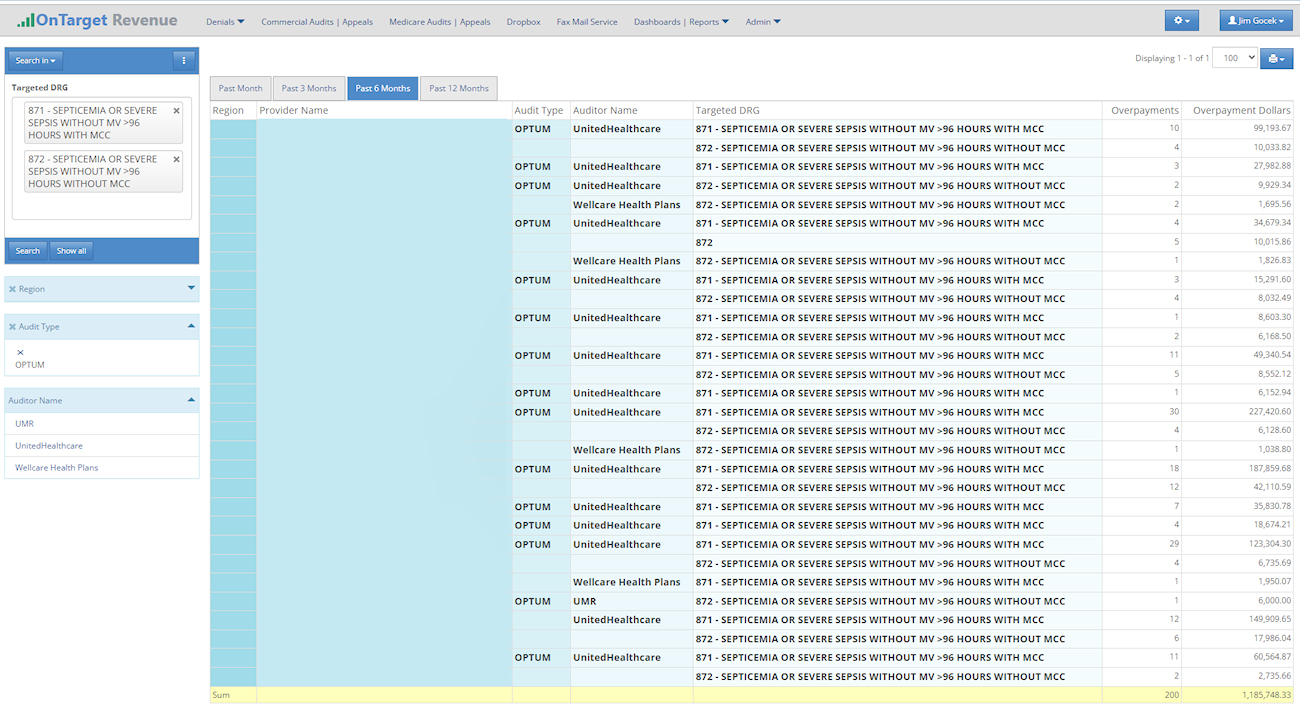This screenshot has width=1300, height=709.
Task: Click the Targeted DRG label in search panel
Action: click(40, 88)
